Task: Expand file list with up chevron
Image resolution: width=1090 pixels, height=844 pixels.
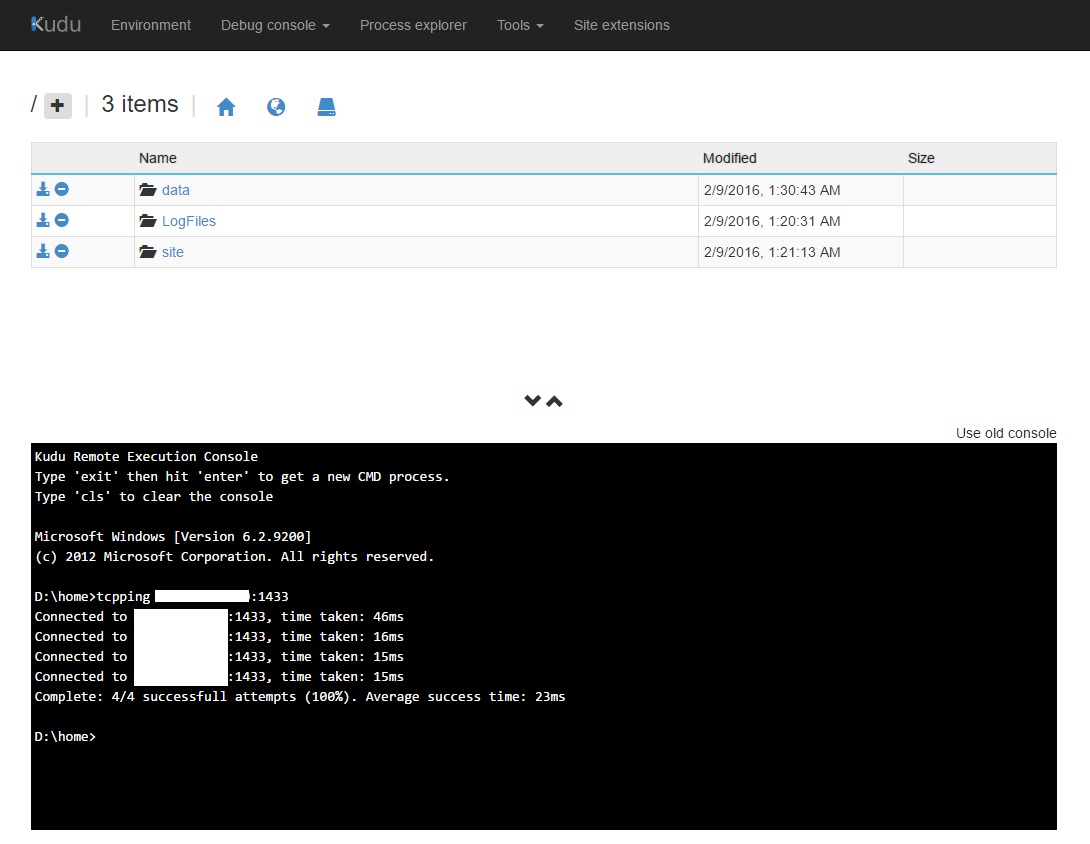Action: 554,401
